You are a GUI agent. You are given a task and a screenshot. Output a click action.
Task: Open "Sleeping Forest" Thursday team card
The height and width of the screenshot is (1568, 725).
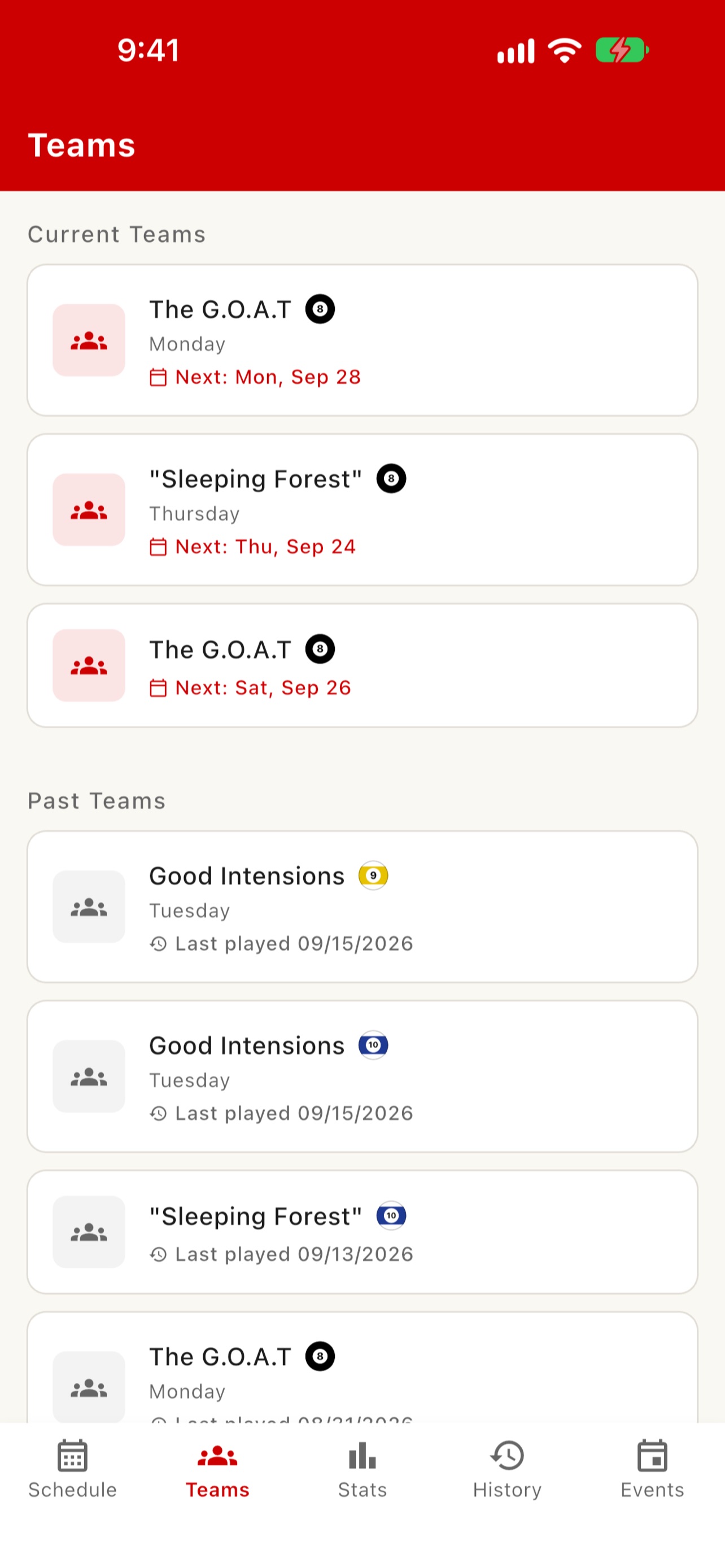point(362,510)
